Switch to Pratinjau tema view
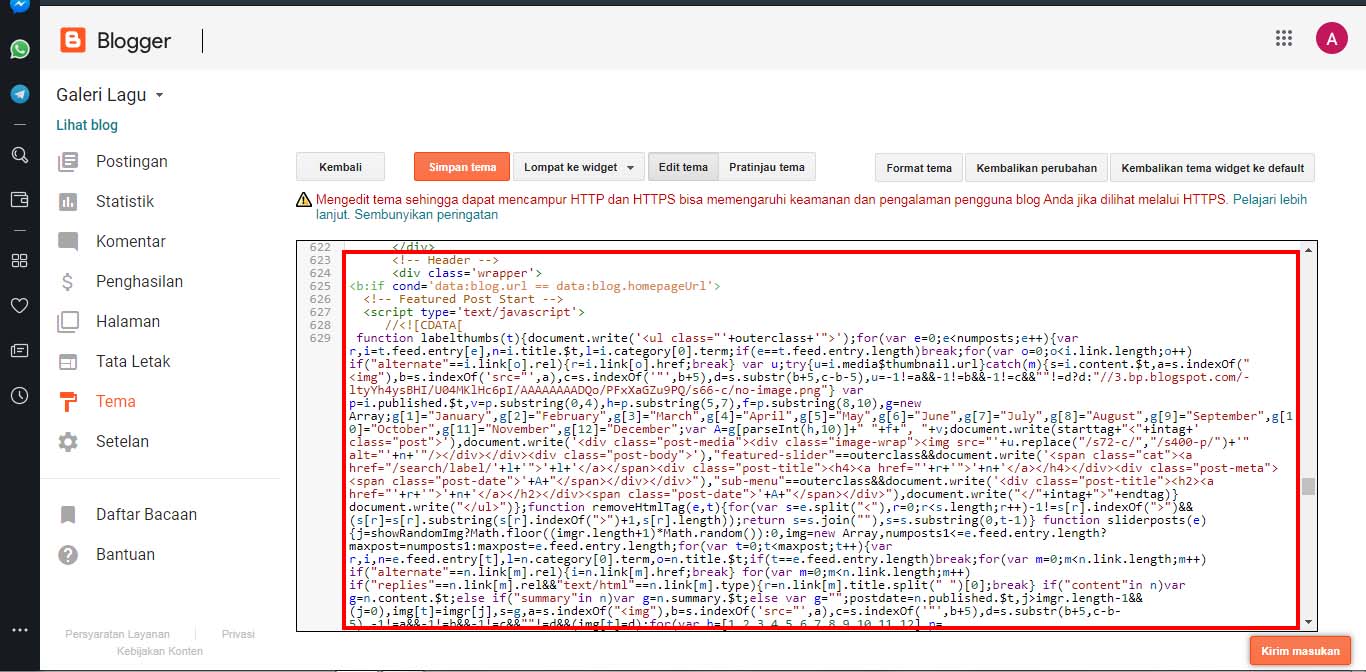The height and width of the screenshot is (672, 1366). click(x=767, y=167)
